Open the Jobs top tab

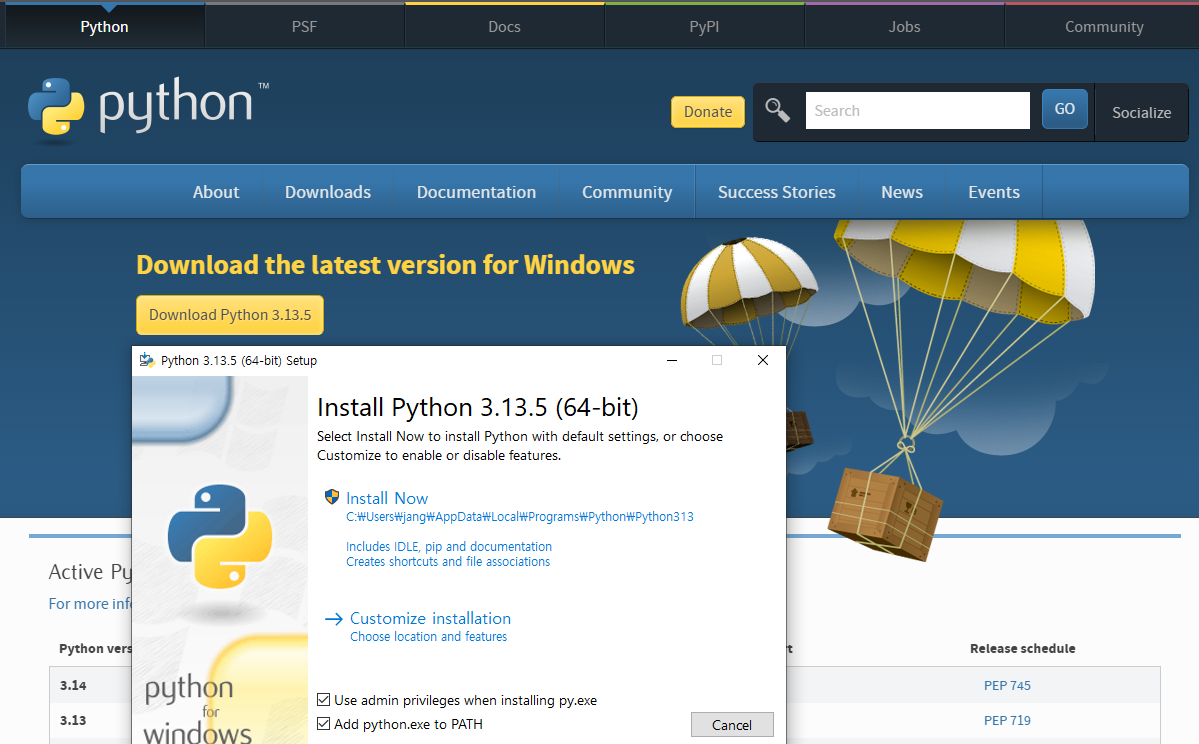coord(905,27)
